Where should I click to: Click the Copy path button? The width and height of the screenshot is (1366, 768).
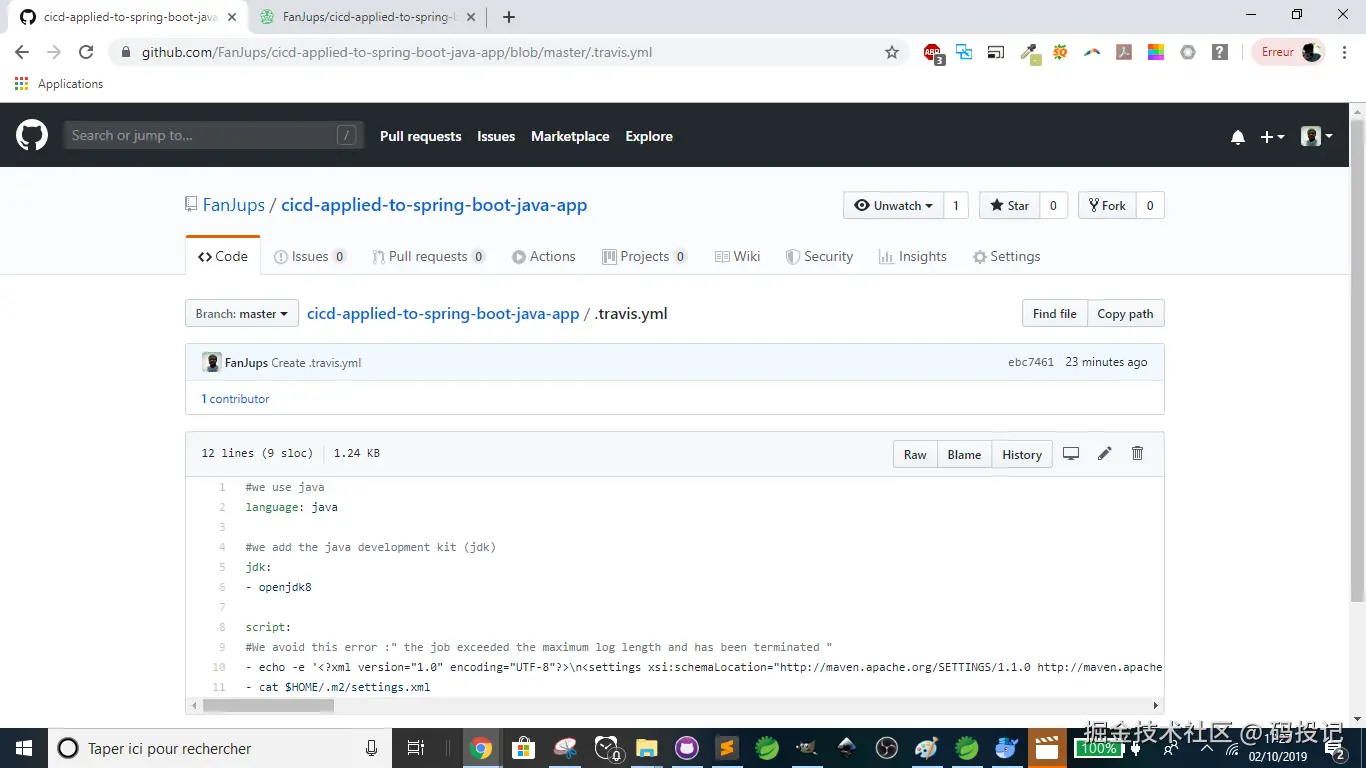point(1125,313)
